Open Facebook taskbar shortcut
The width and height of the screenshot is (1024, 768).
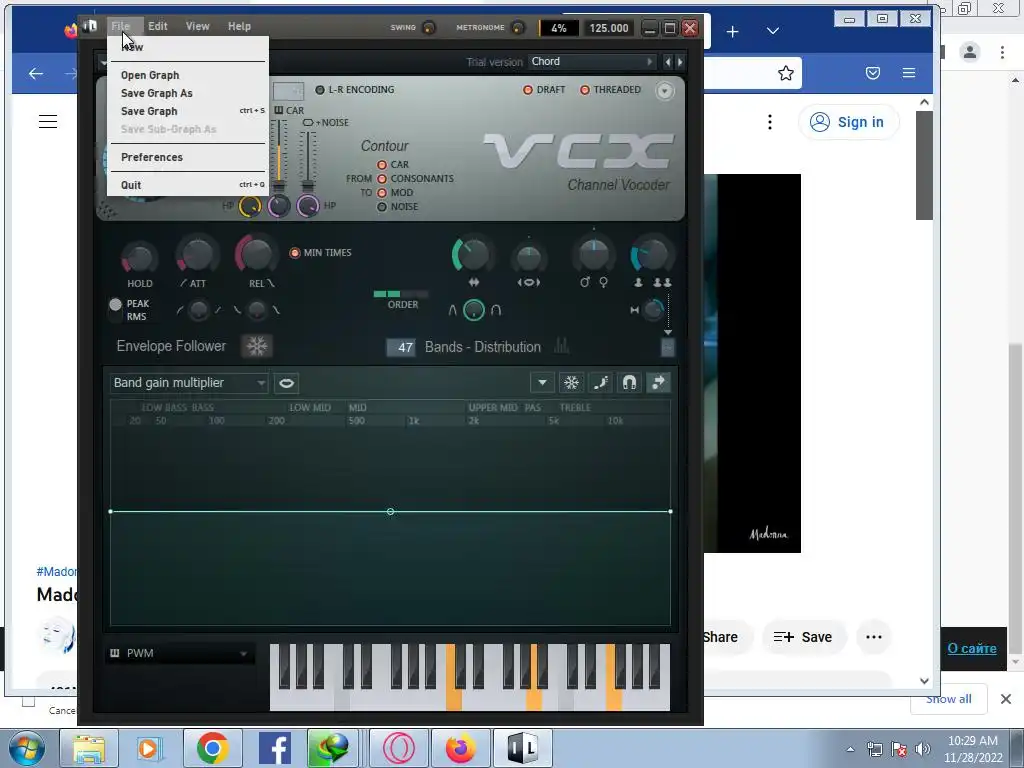tap(275, 748)
